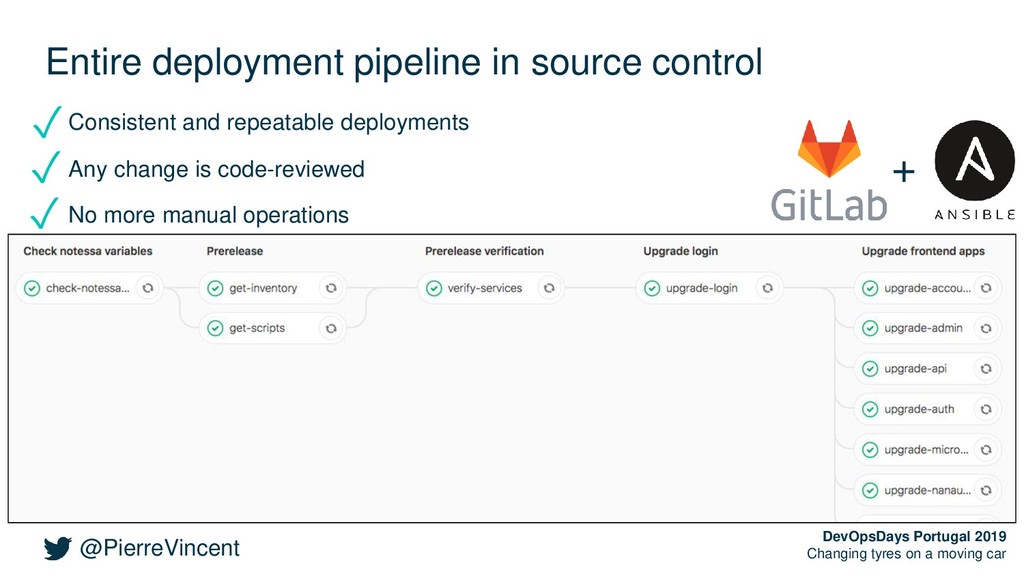Retry the verify-services job
Viewport: 1024px width, 576px height.
click(x=549, y=288)
